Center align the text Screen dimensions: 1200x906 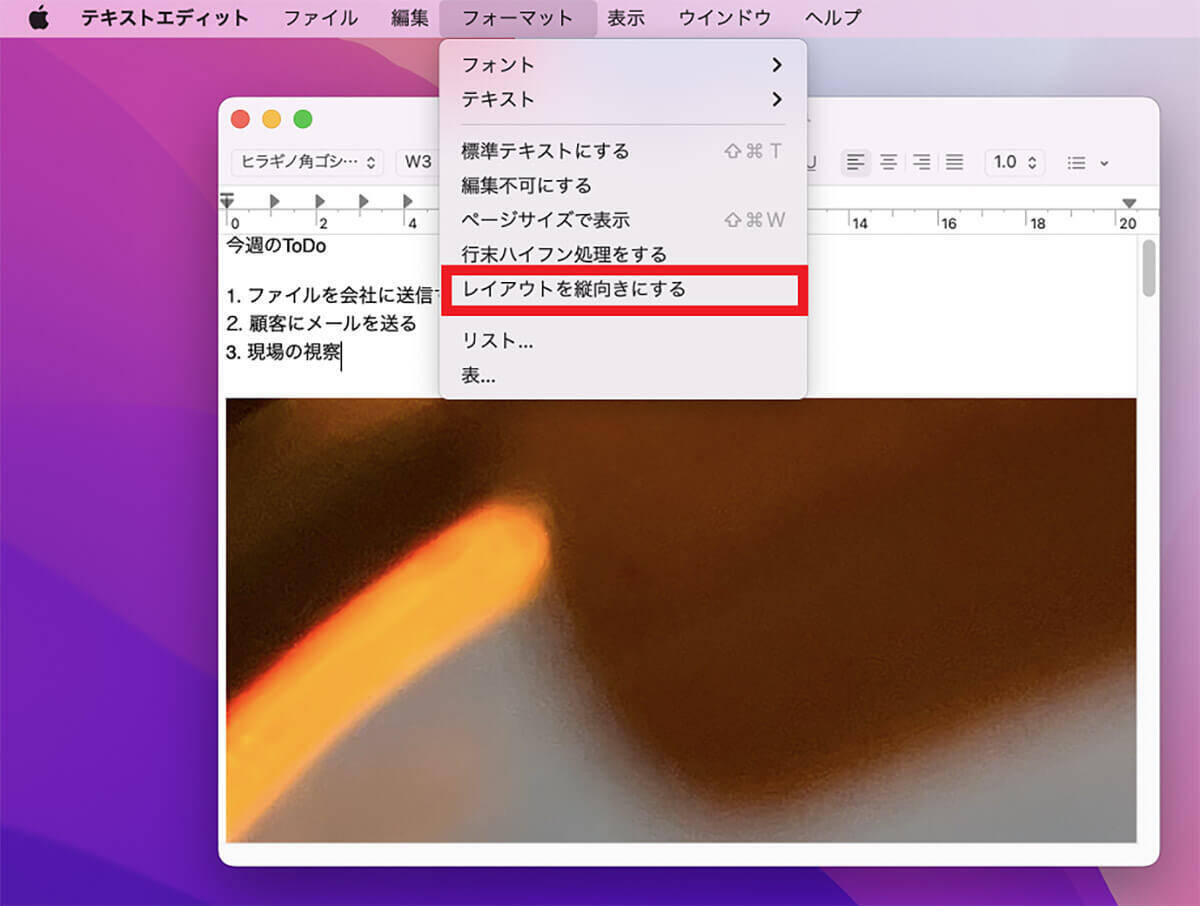(888, 162)
